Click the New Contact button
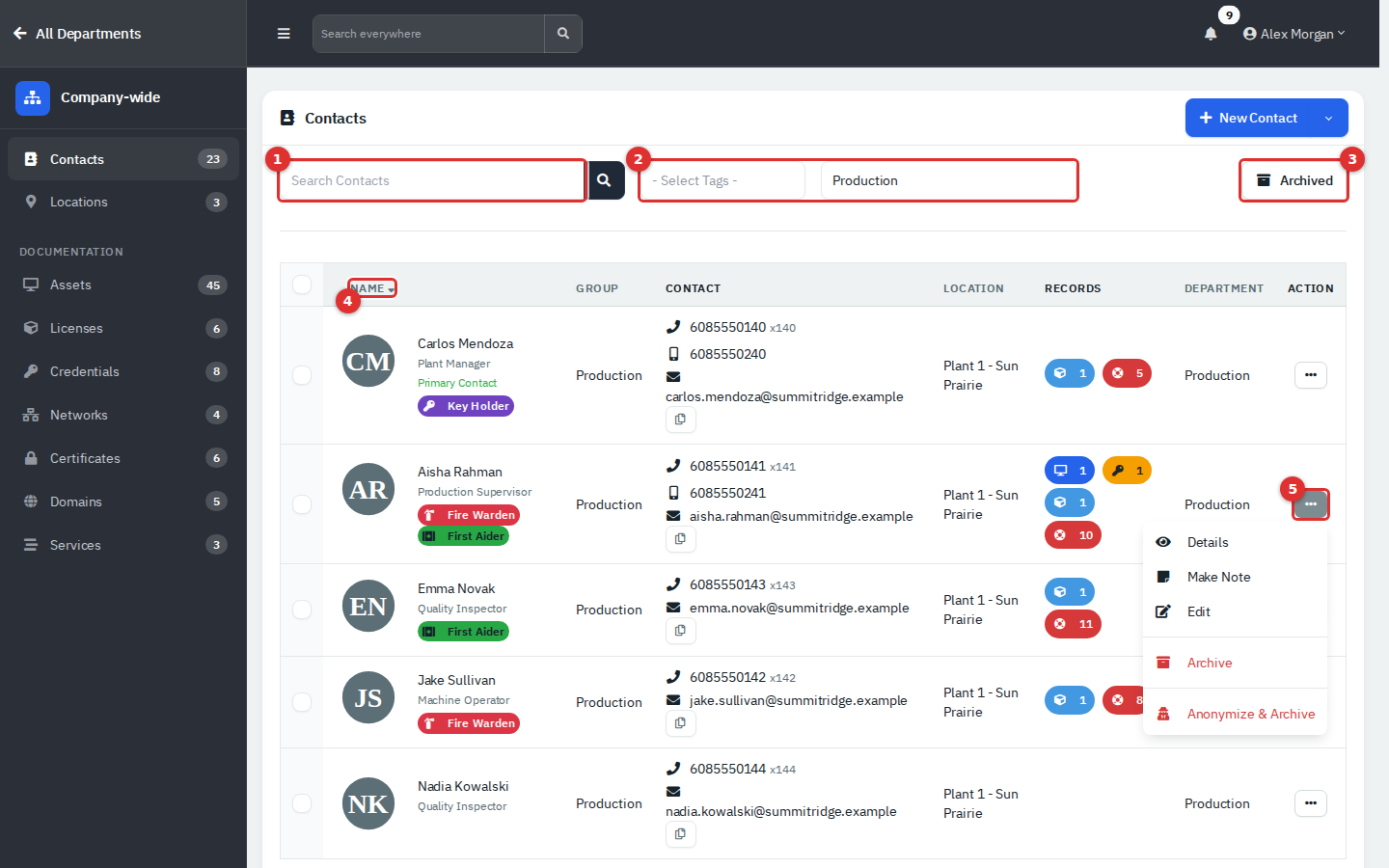 pyautogui.click(x=1249, y=118)
